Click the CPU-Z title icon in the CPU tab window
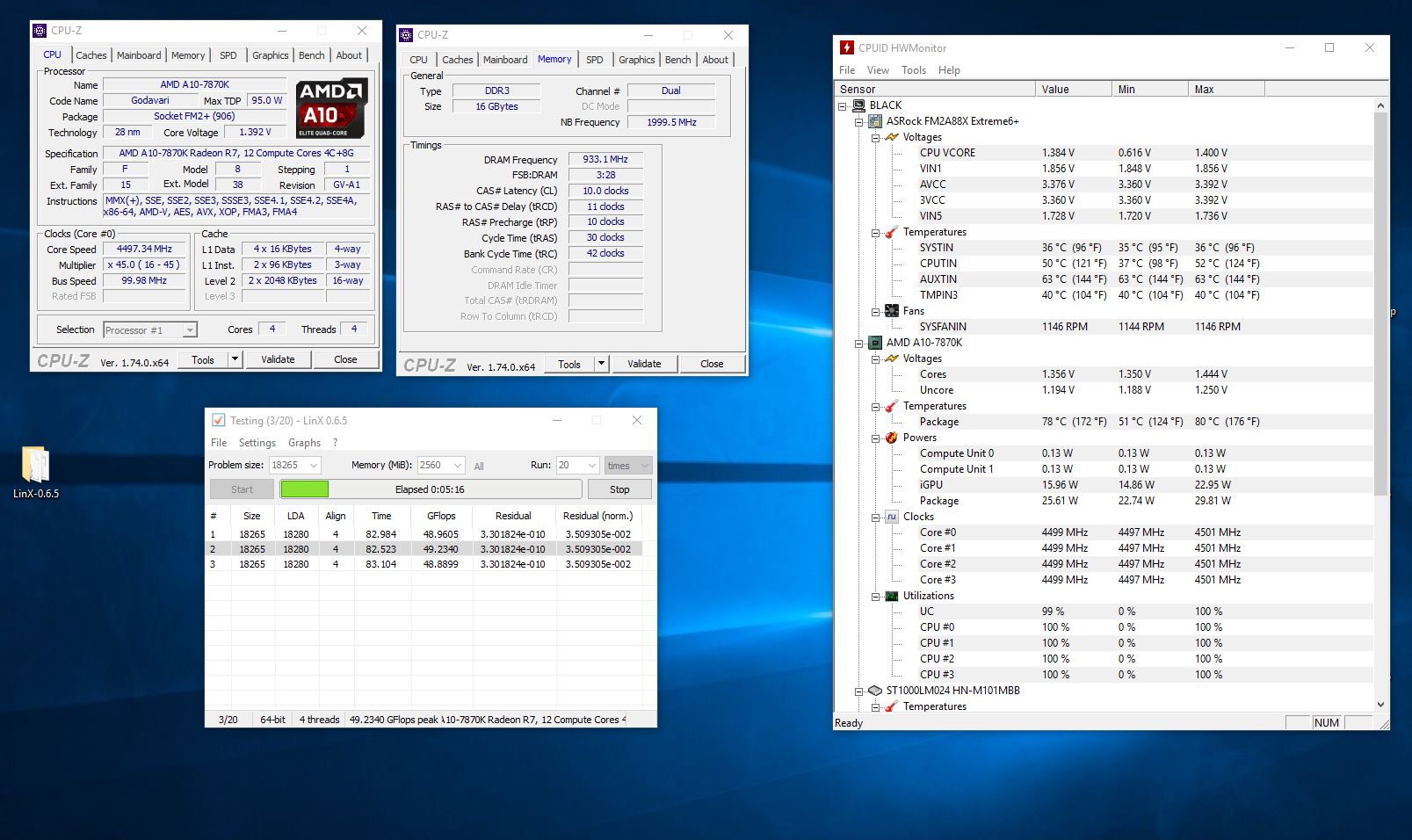1412x840 pixels. [40, 31]
